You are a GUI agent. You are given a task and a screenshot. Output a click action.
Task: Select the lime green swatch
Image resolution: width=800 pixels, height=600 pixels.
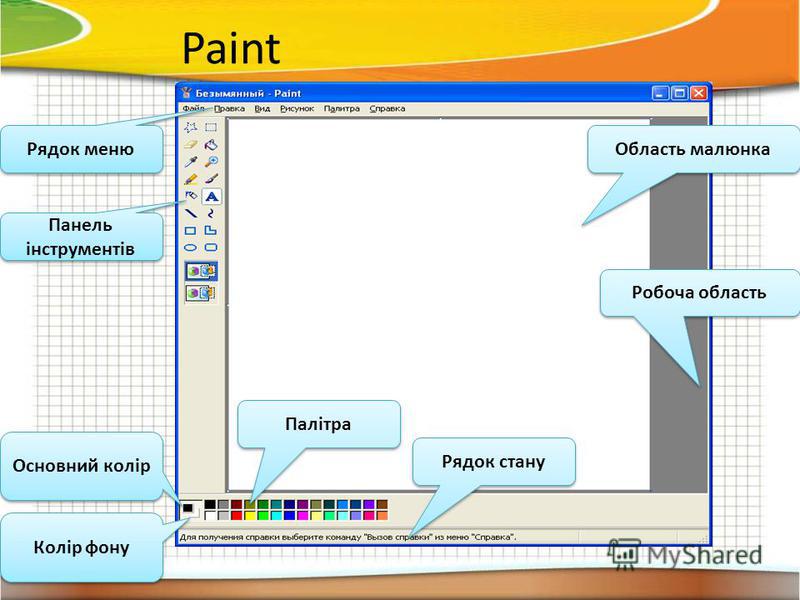point(263,515)
